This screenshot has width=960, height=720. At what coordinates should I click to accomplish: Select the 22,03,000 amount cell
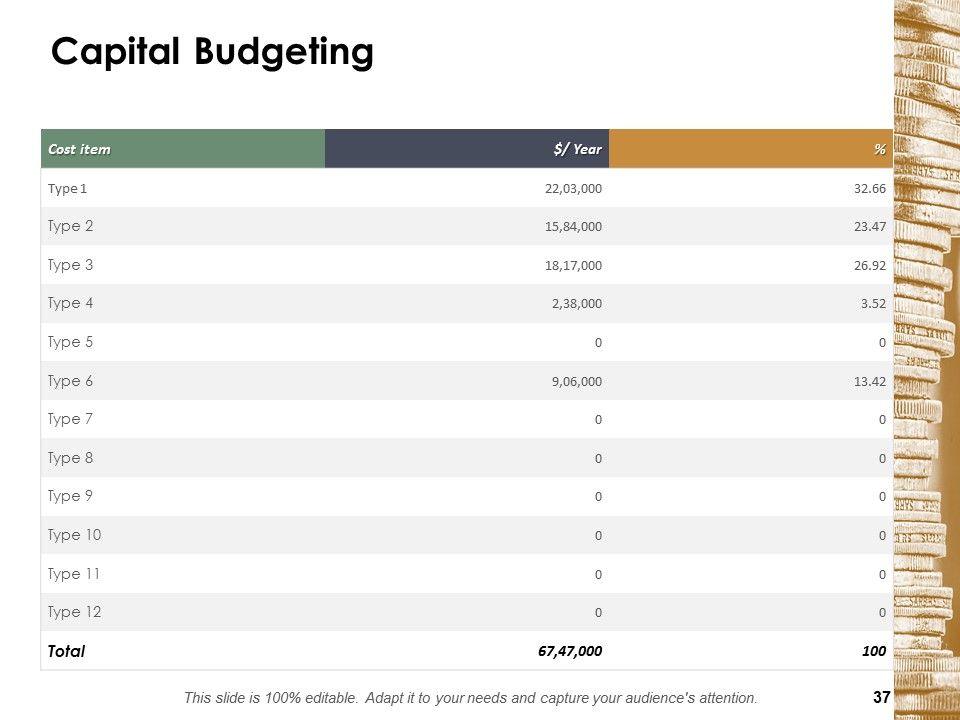(574, 188)
